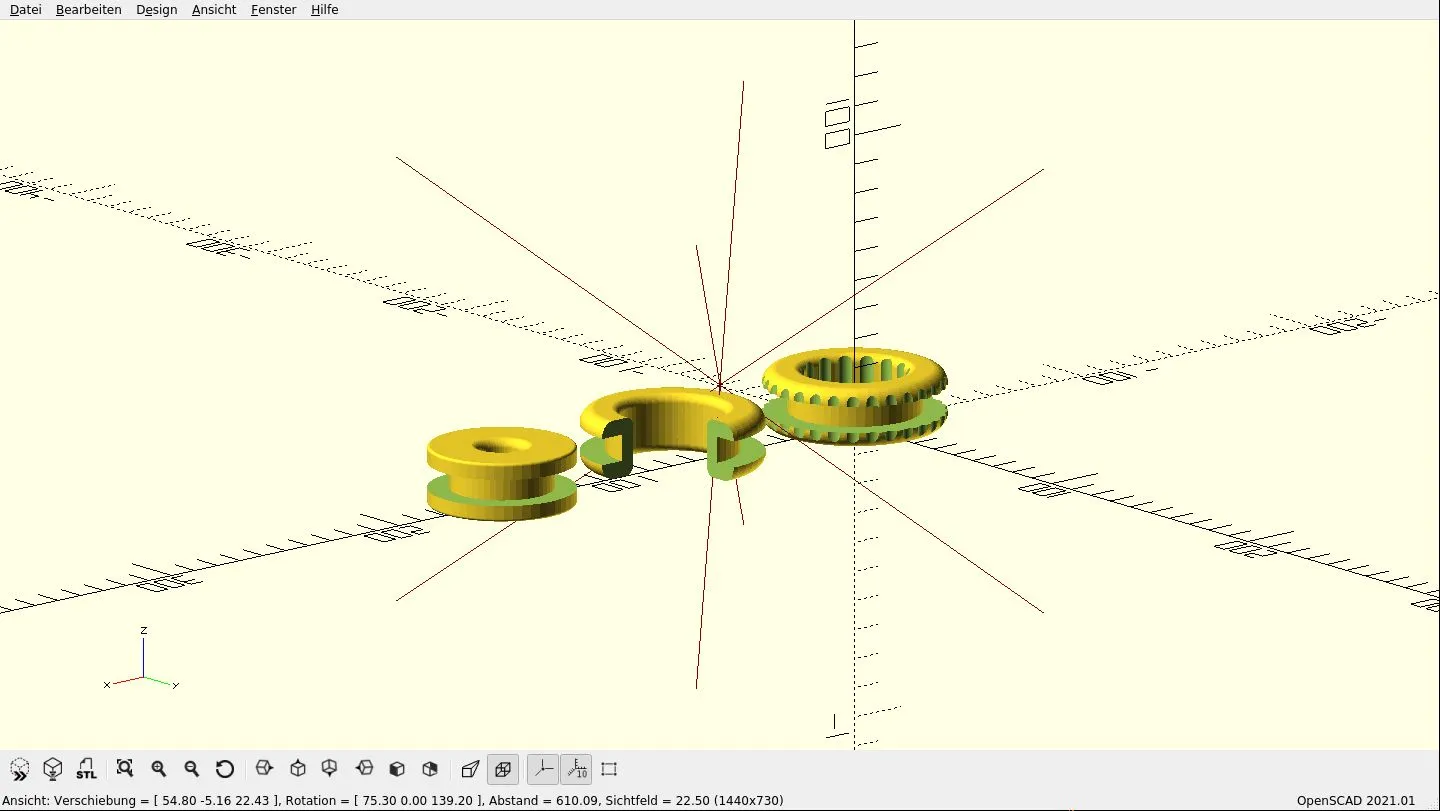Enable Perspective projection
Viewport: 1440px width, 811px height.
470,769
